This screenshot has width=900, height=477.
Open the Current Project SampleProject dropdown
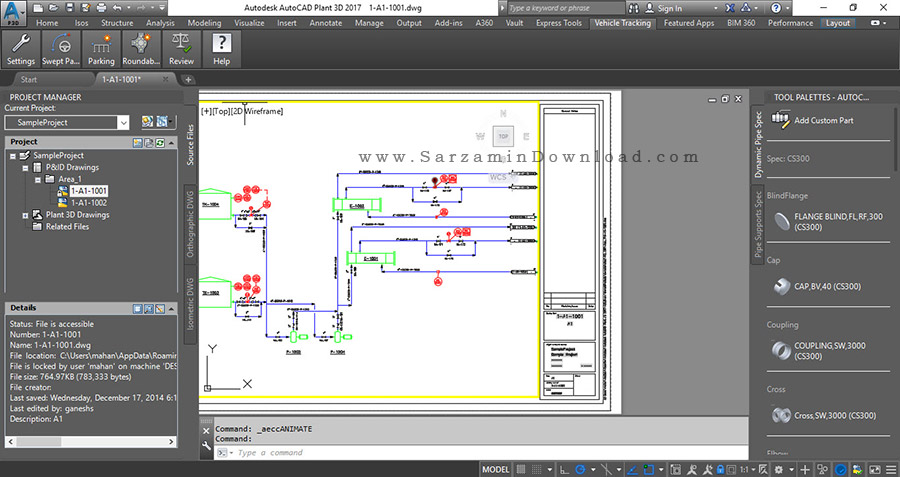pos(123,122)
